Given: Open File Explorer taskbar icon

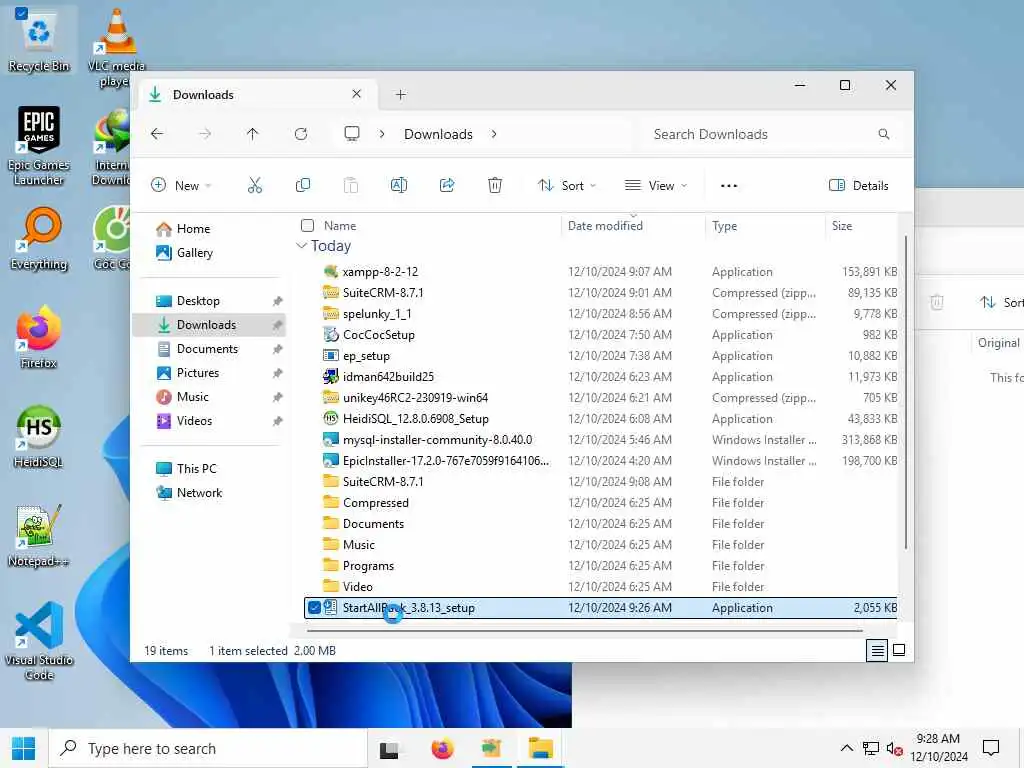Looking at the screenshot, I should click(x=540, y=748).
